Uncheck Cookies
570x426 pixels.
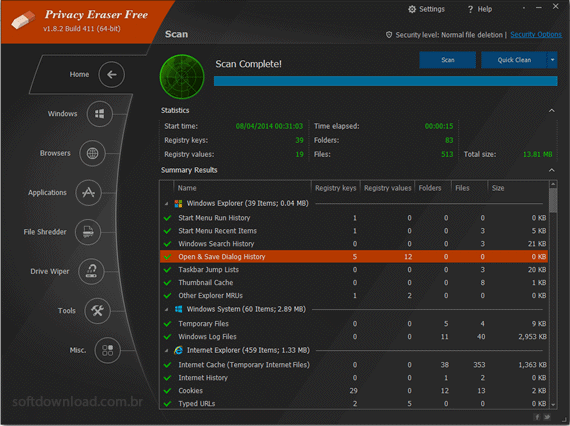168,391
